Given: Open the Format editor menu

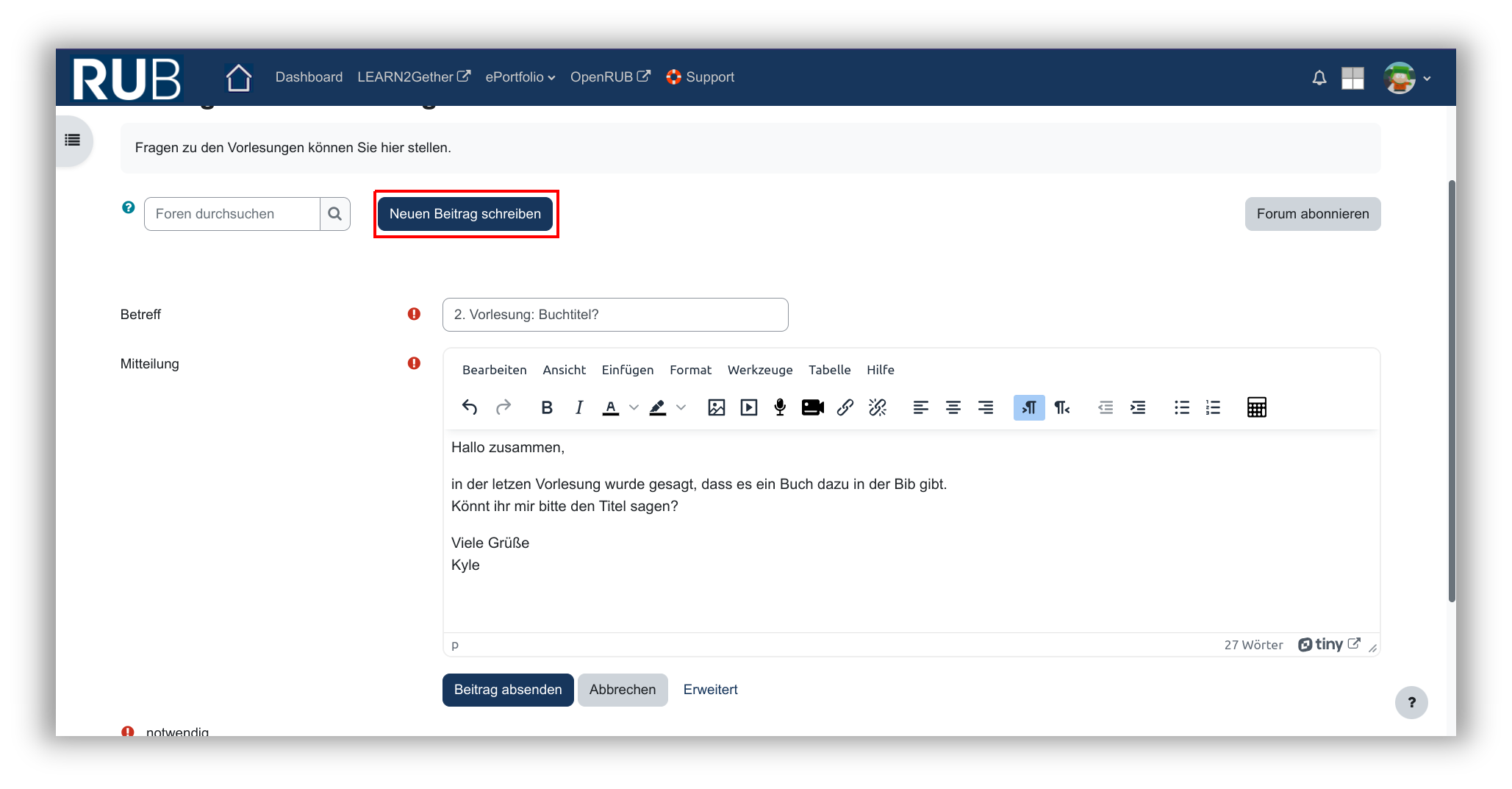Looking at the screenshot, I should 690,370.
